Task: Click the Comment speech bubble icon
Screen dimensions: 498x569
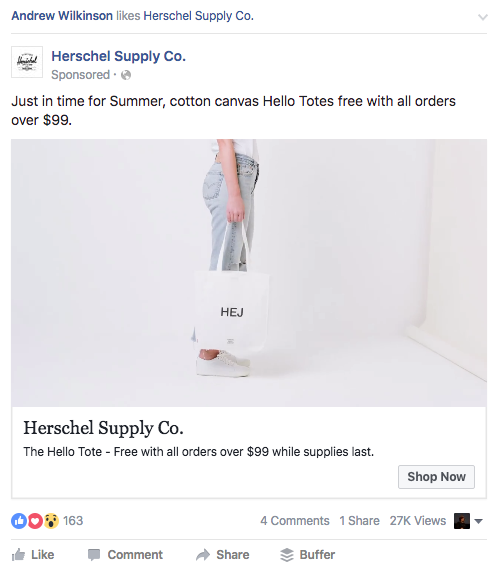Action: coord(94,554)
